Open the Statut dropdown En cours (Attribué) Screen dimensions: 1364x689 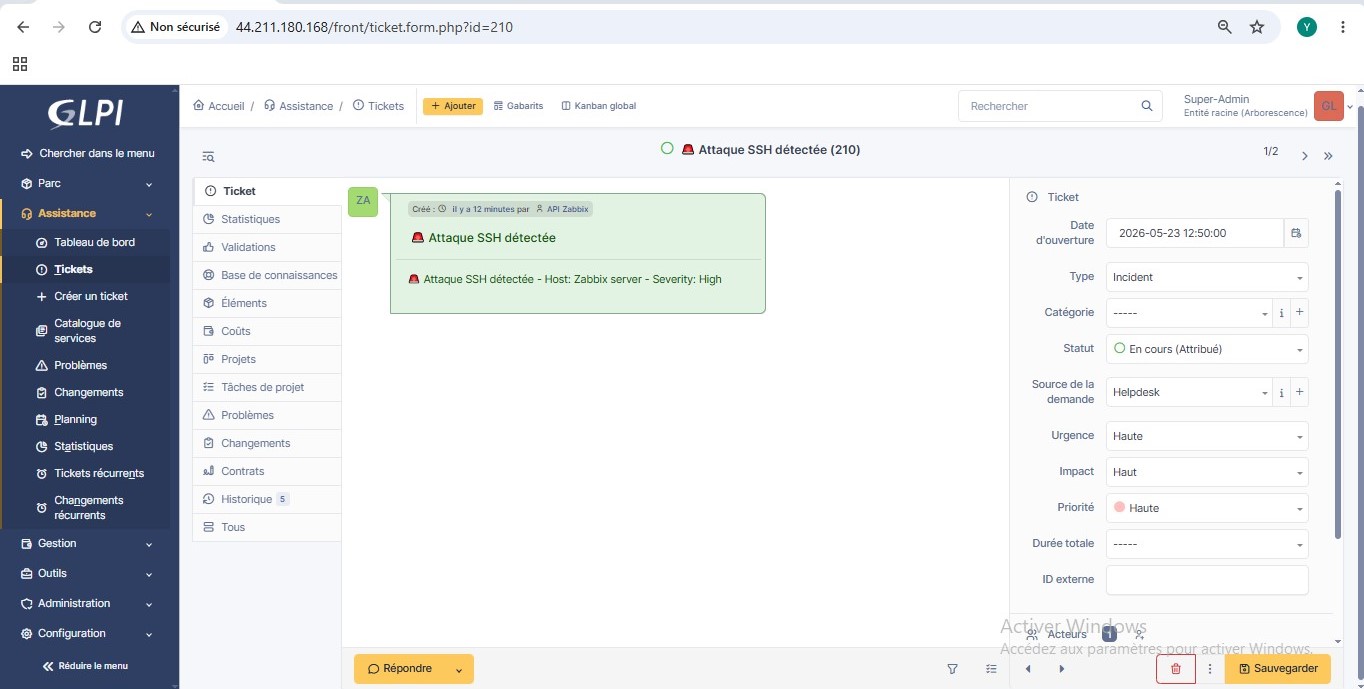1207,349
